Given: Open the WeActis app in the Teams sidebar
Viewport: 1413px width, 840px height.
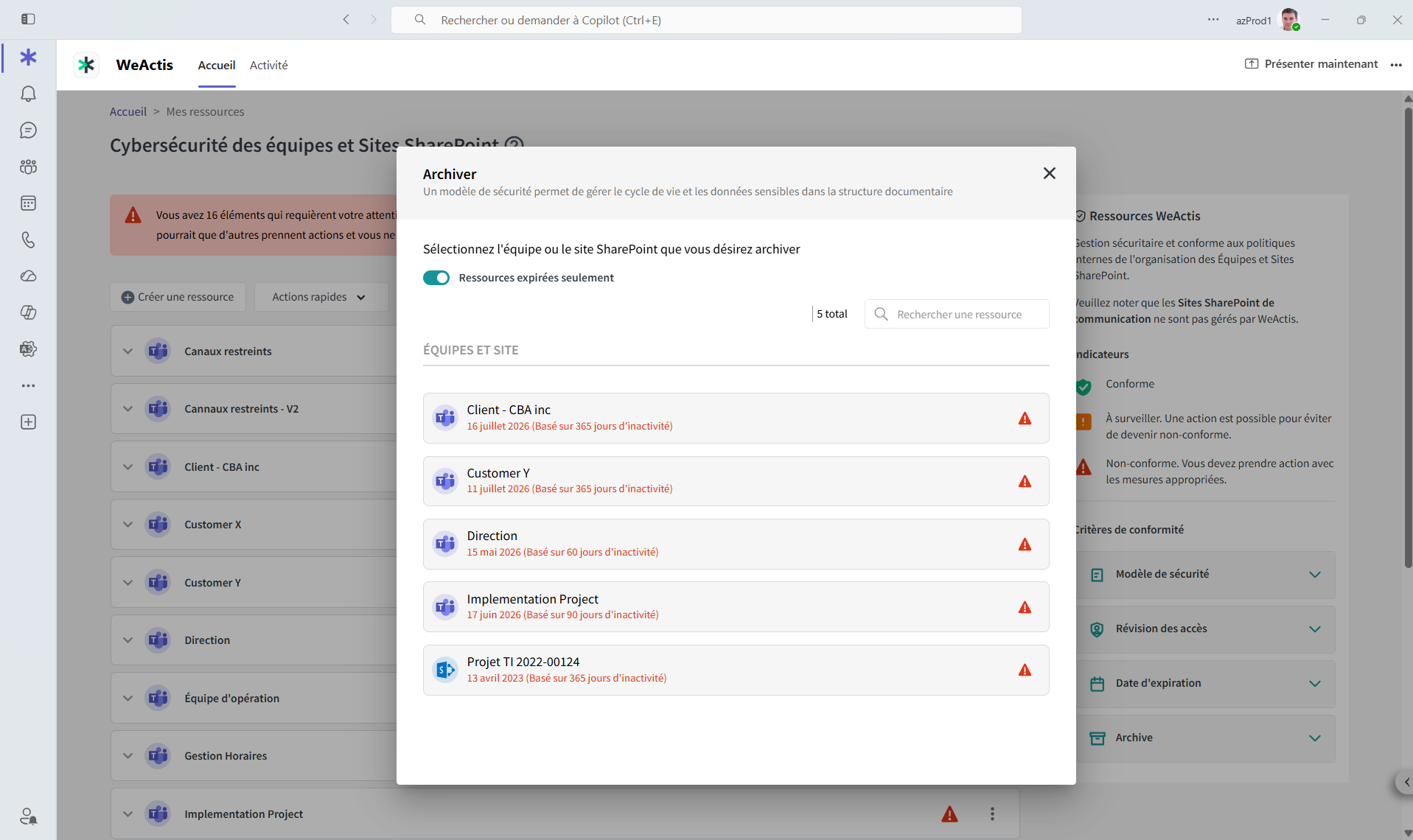Looking at the screenshot, I should (x=28, y=57).
